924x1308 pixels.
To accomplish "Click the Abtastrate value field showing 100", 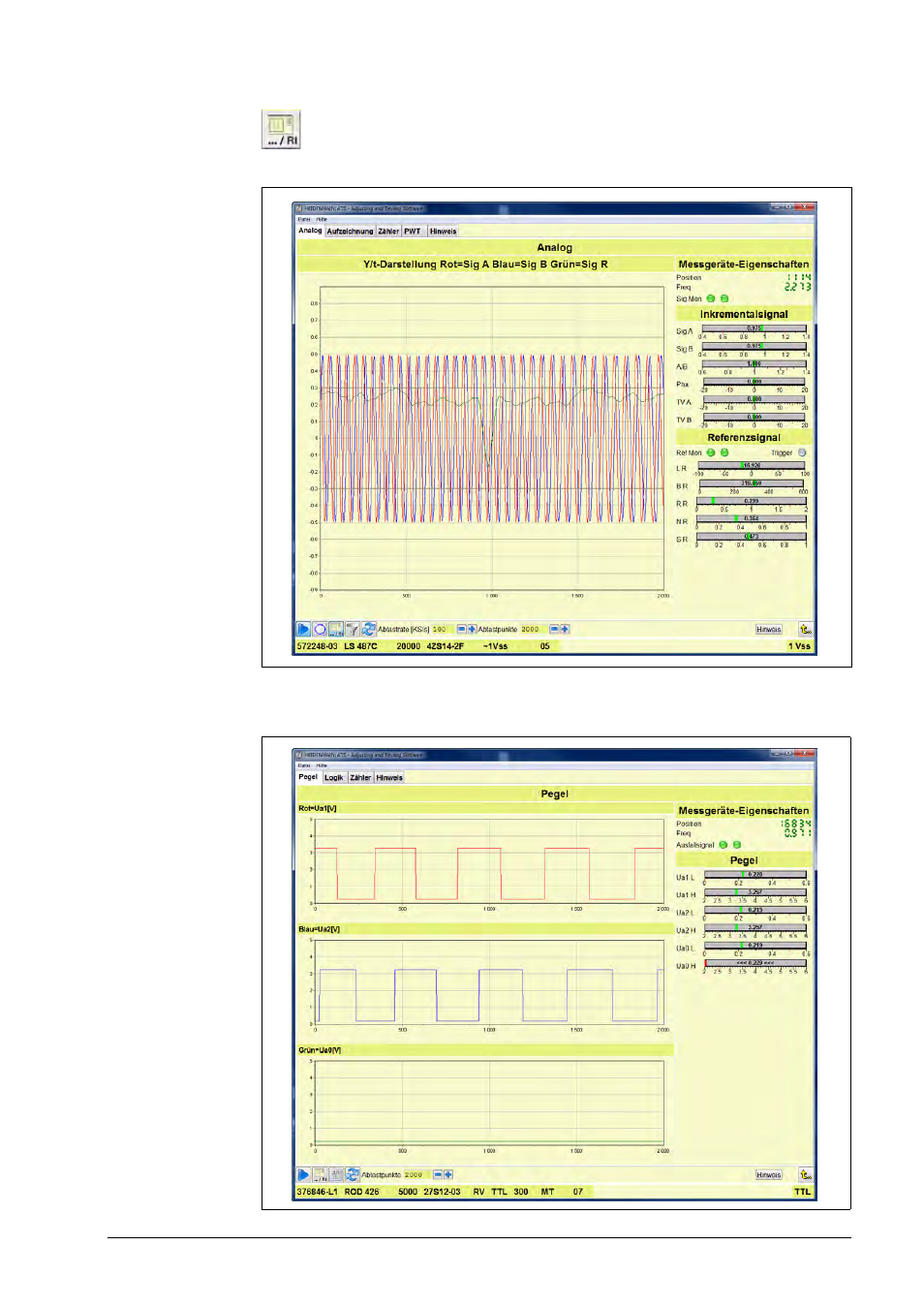I will coord(442,630).
